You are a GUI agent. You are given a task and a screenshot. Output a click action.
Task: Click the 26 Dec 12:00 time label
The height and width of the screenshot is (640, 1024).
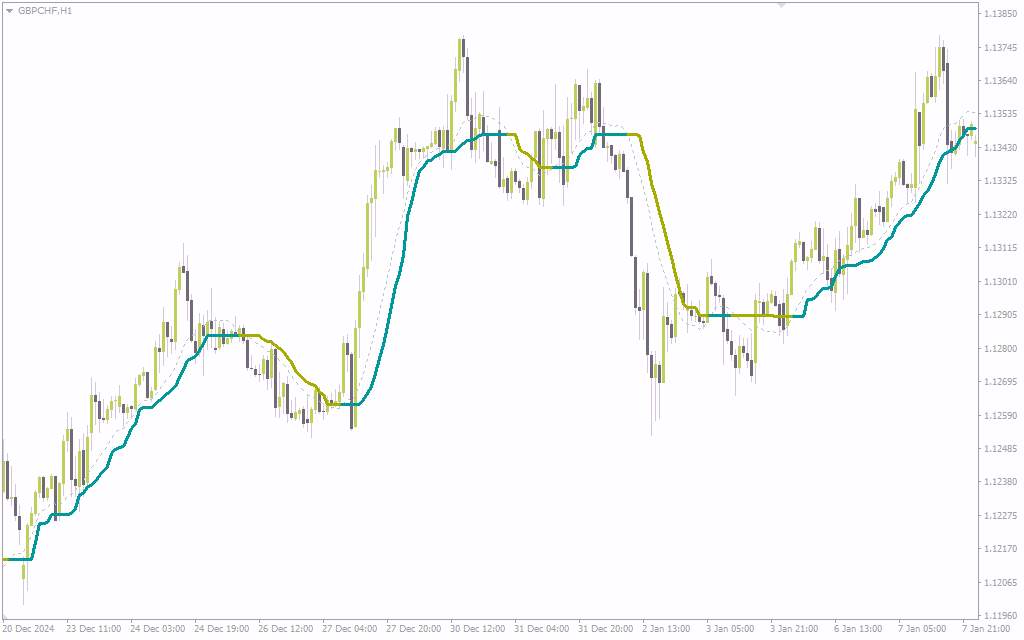(x=285, y=629)
